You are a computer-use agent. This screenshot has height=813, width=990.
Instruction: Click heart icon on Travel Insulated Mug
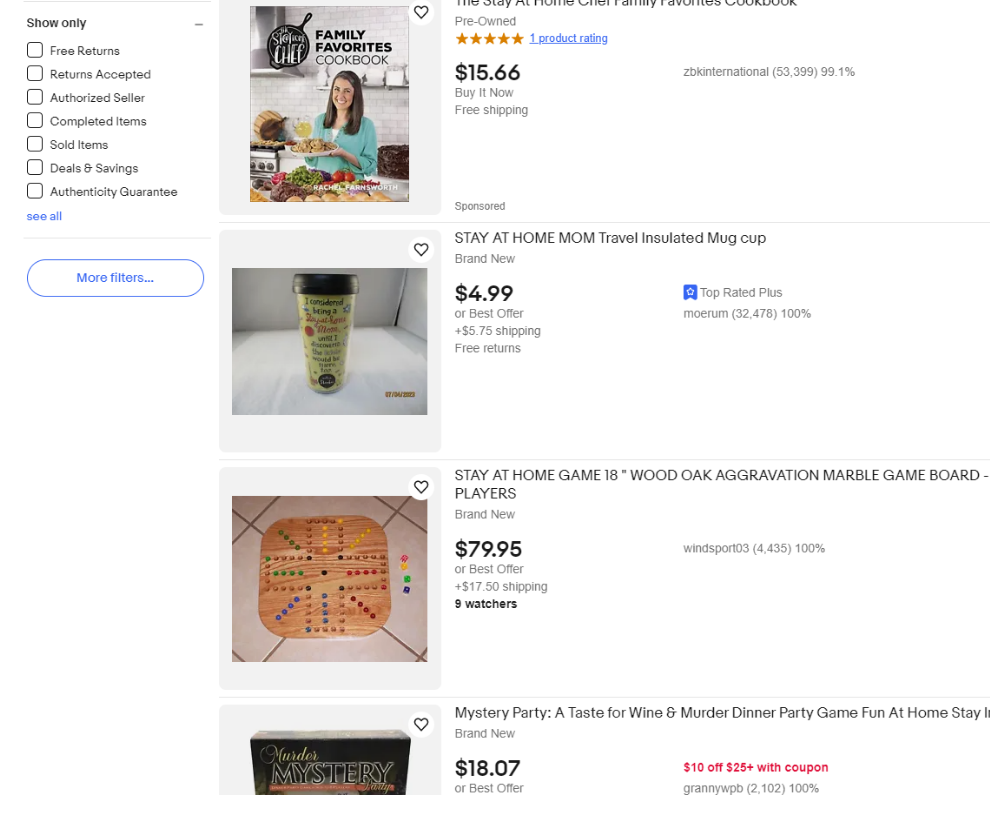(x=421, y=250)
